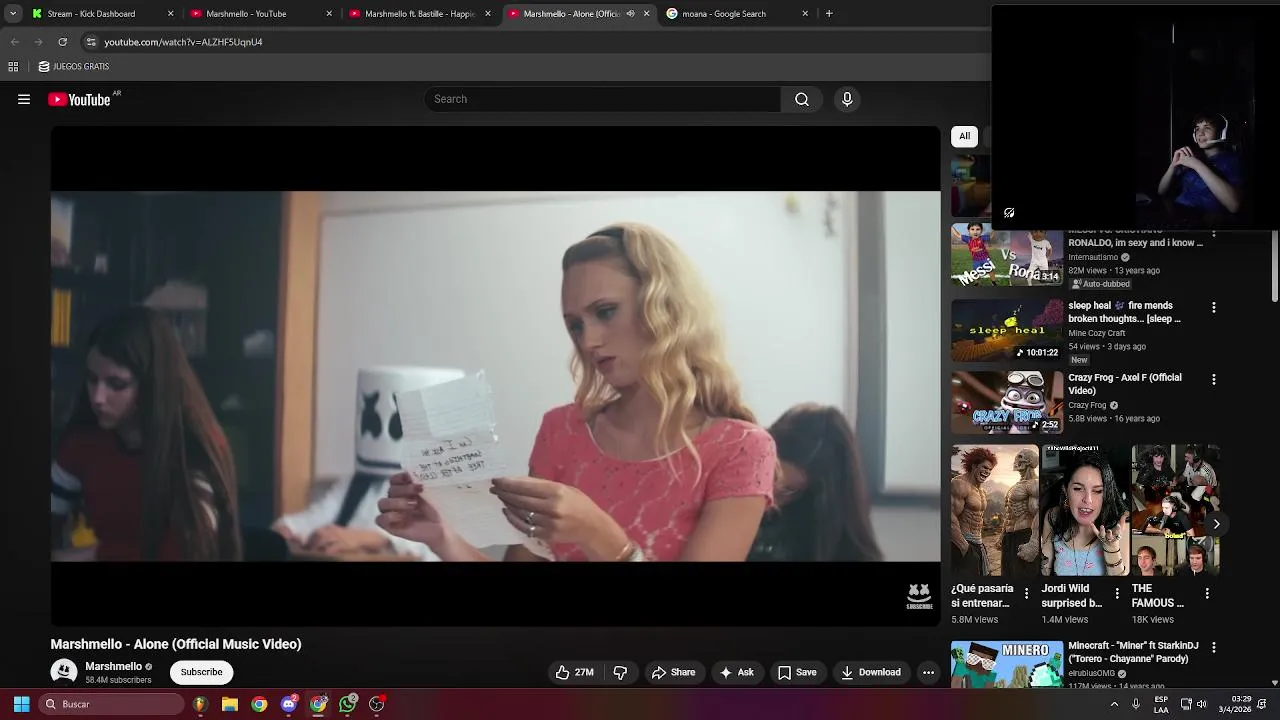Viewport: 1280px width, 720px height.
Task: Click the search magnifier button
Action: click(802, 99)
